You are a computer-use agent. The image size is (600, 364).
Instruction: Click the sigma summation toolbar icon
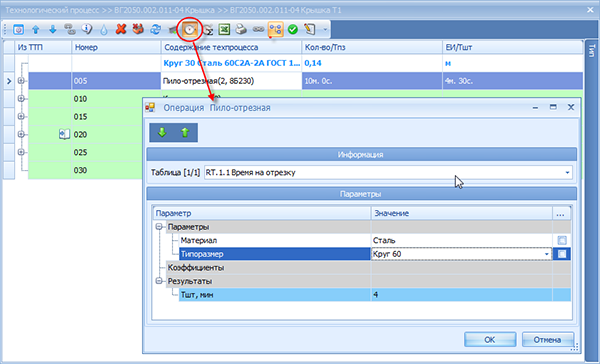208,29
